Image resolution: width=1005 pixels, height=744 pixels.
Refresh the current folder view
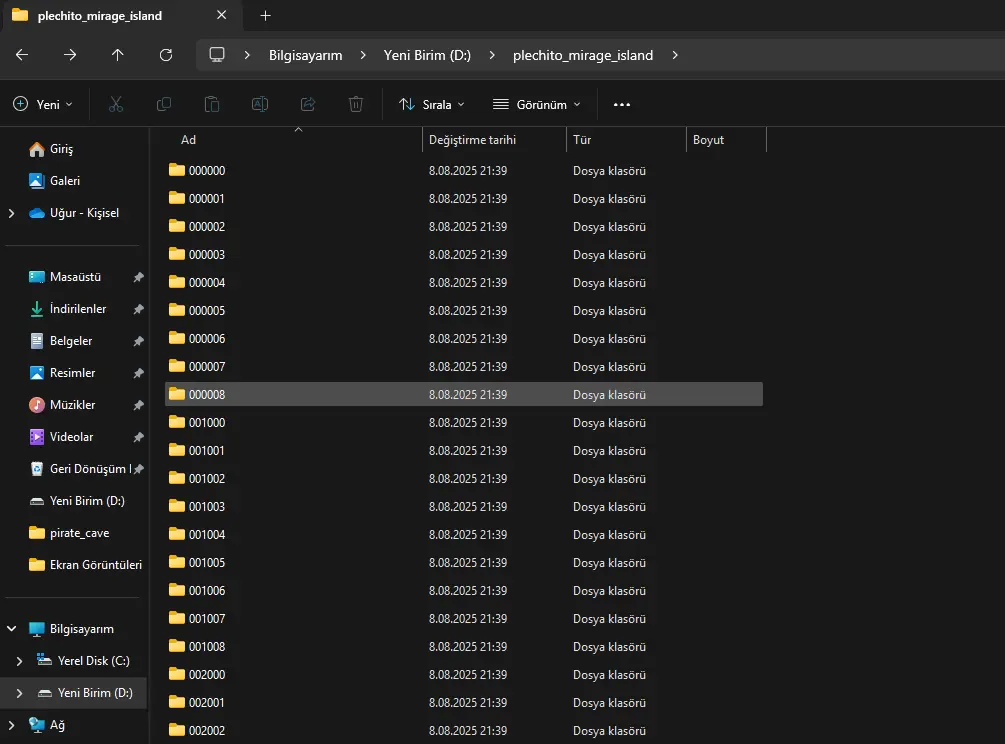click(166, 55)
